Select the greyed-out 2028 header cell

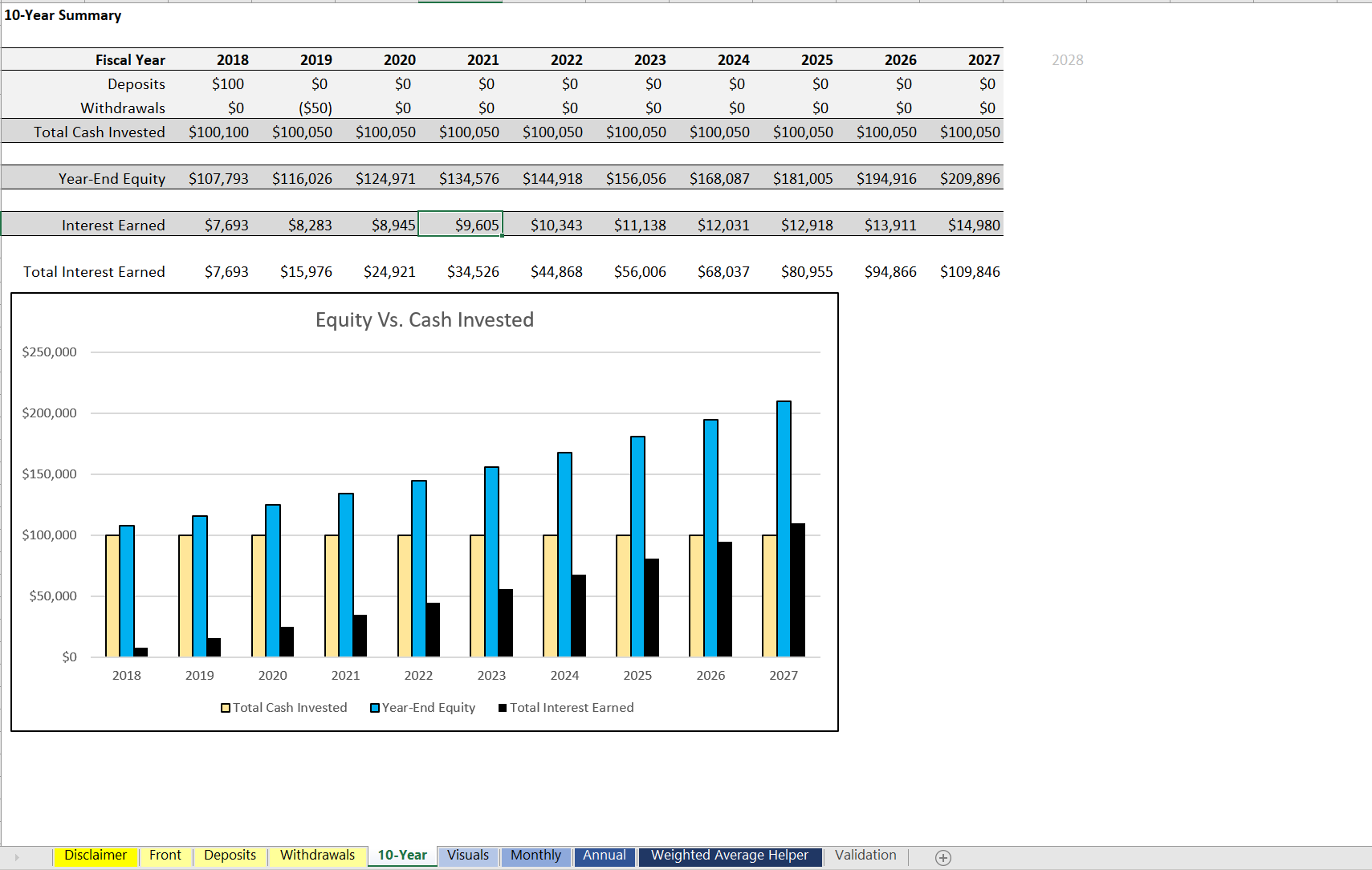point(1068,60)
